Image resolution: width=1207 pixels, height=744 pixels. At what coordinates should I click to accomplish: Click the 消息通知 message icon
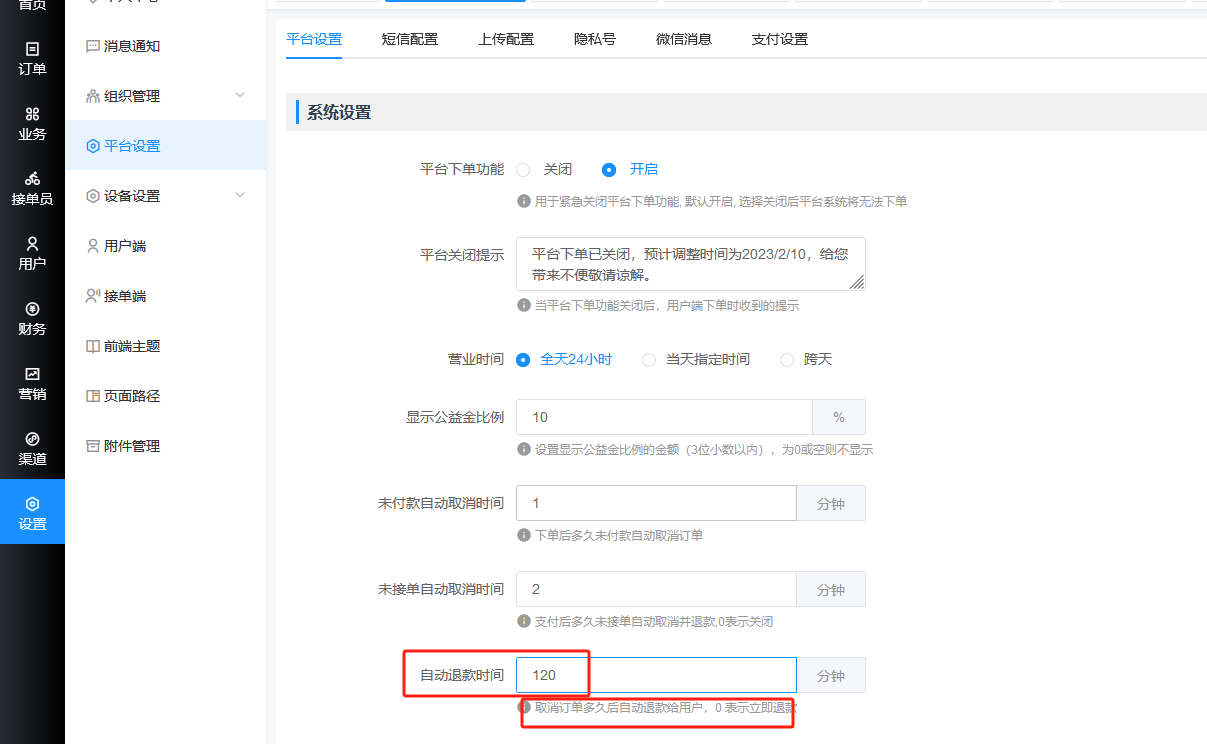coord(93,46)
